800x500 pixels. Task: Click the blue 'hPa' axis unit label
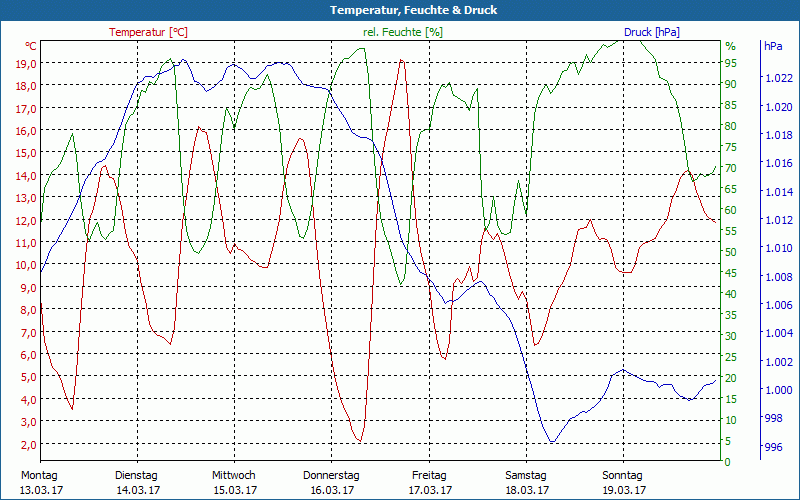773,46
